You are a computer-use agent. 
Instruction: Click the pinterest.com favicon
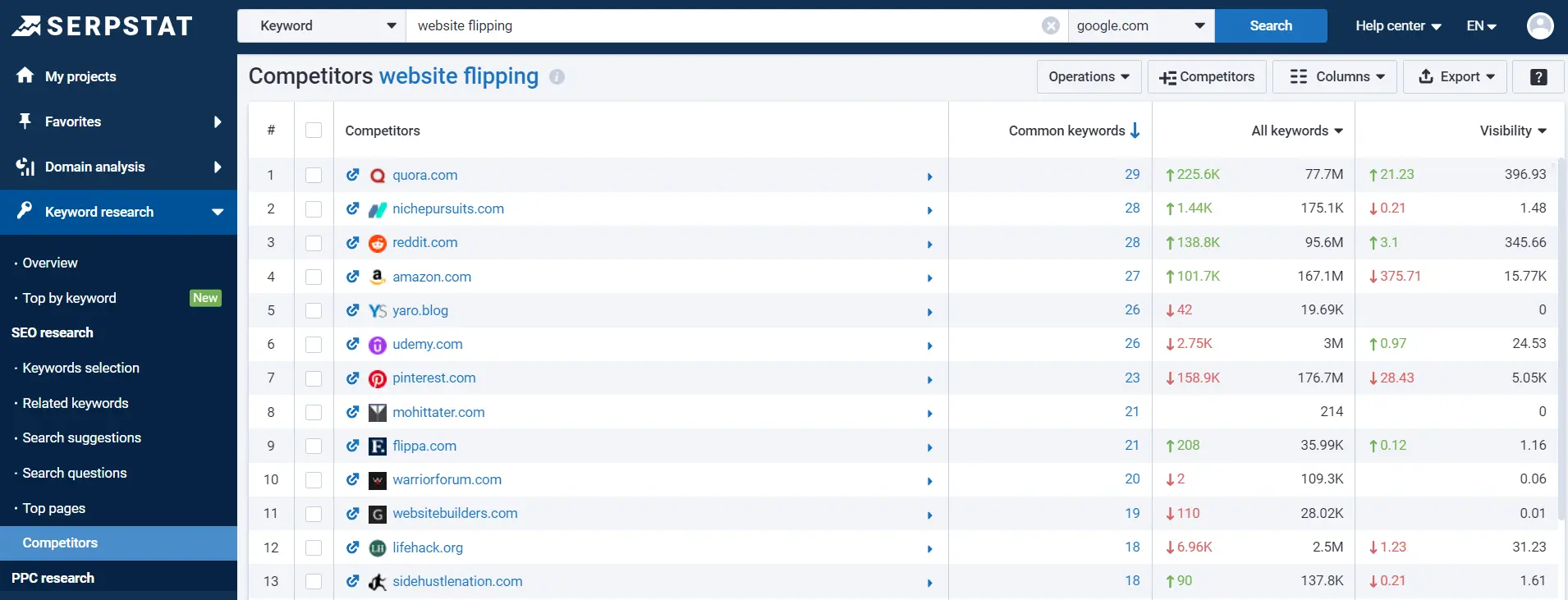tap(378, 378)
